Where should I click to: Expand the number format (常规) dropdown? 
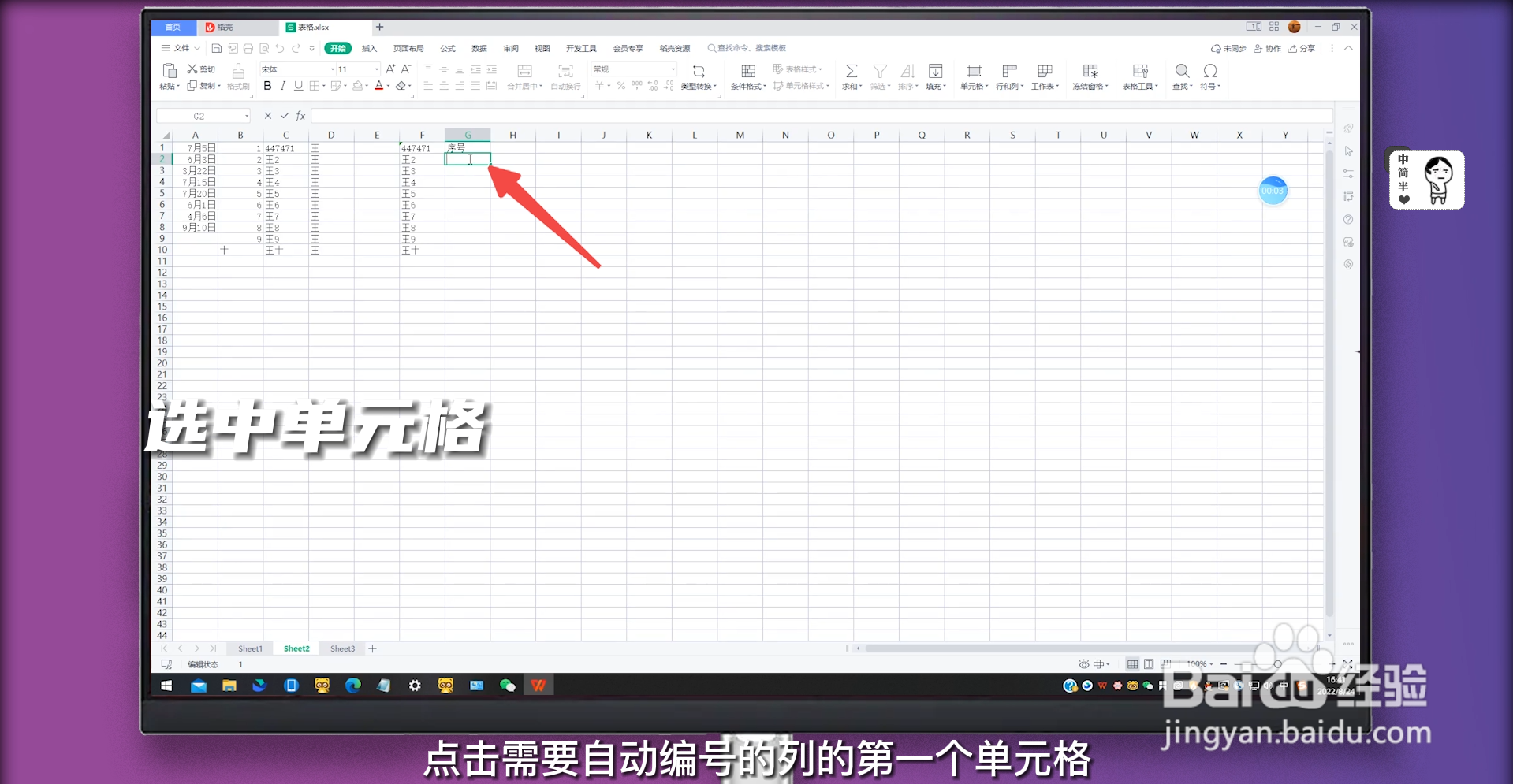point(674,69)
